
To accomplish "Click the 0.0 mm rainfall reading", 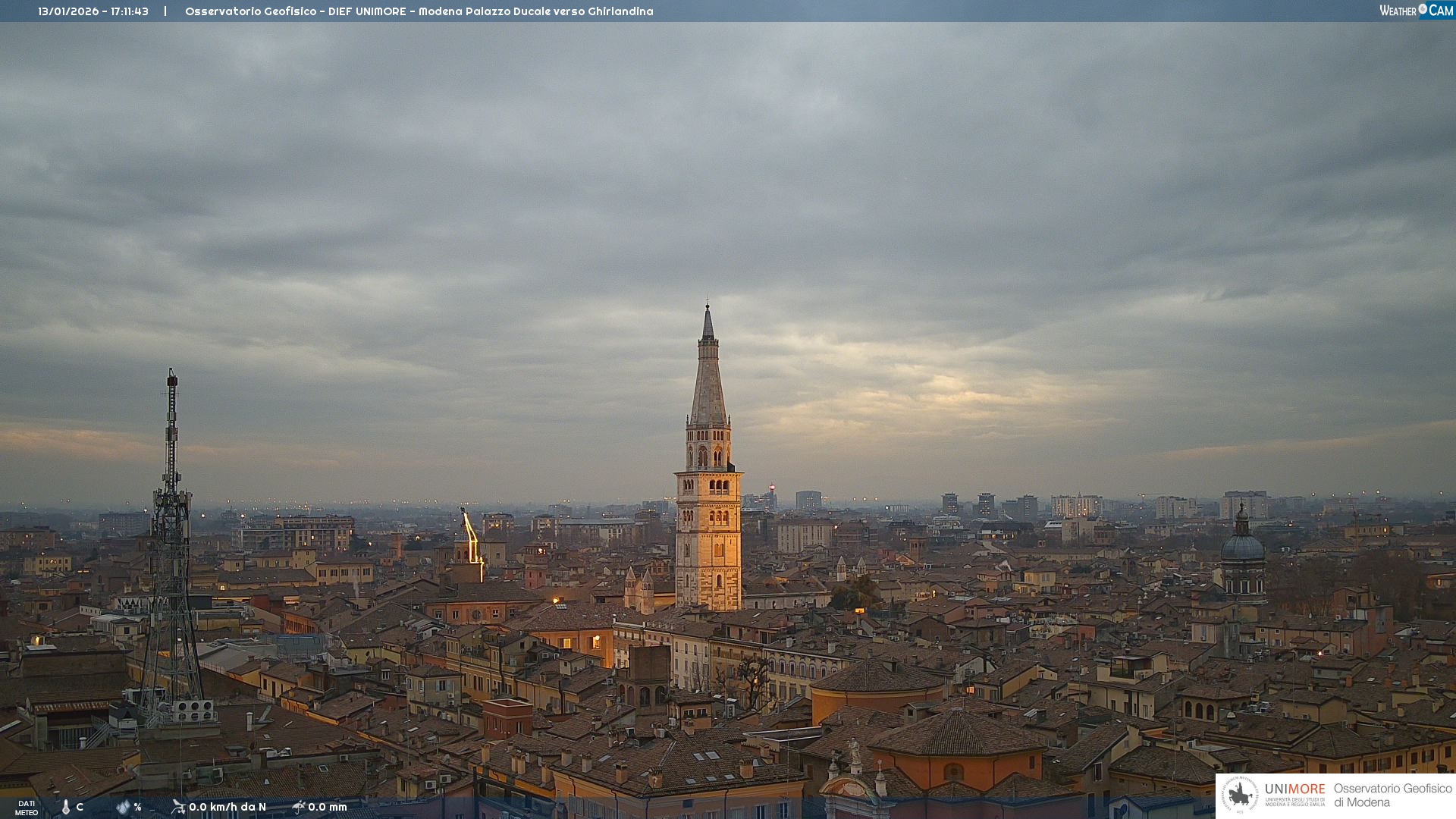I will point(328,807).
